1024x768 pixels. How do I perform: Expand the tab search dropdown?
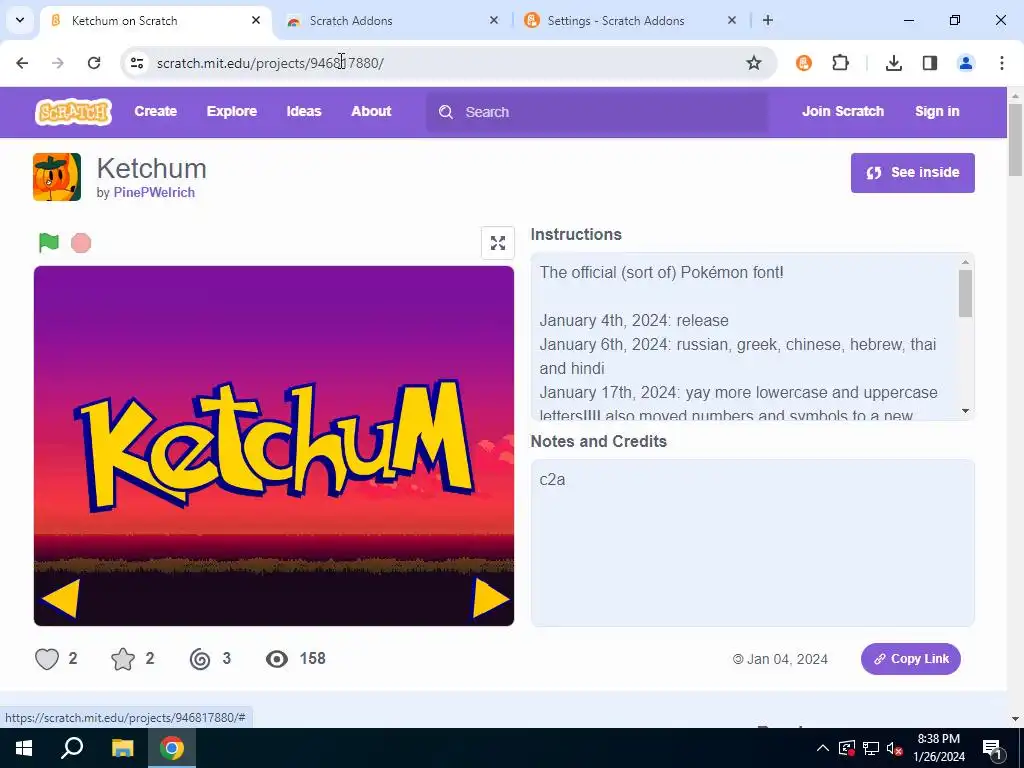[20, 20]
